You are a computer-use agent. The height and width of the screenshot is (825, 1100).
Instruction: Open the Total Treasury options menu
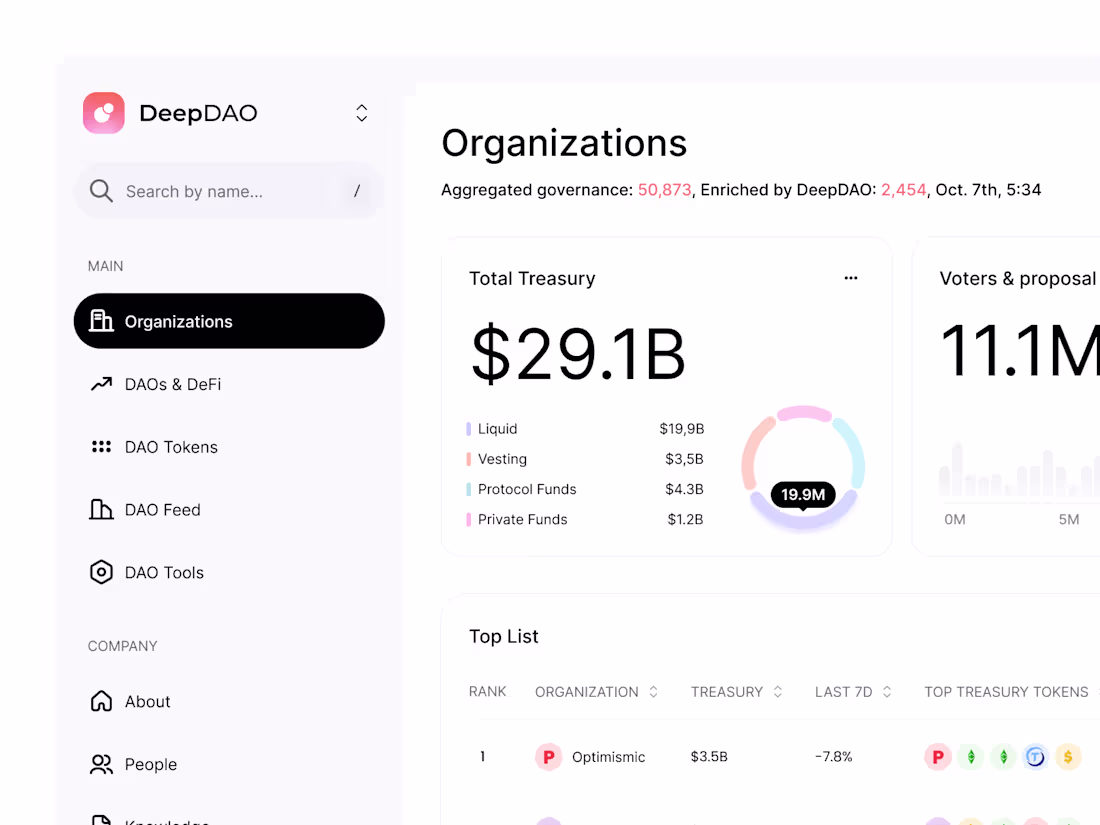click(x=851, y=278)
